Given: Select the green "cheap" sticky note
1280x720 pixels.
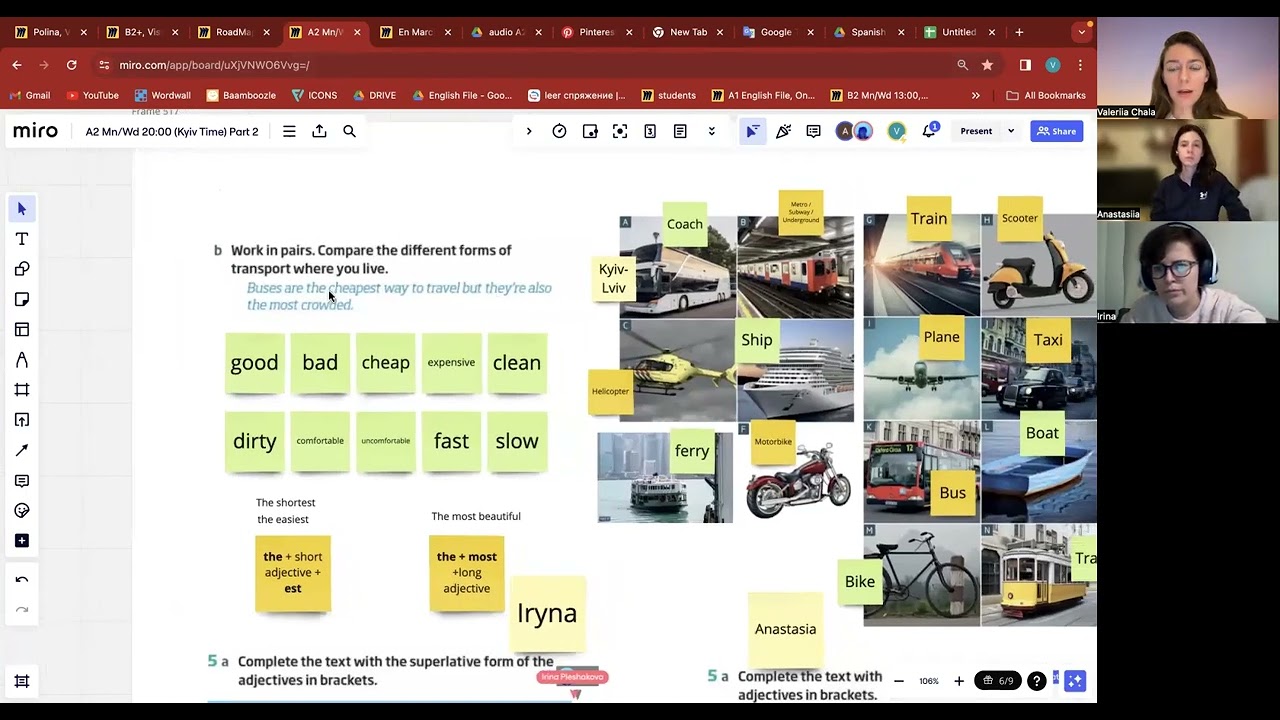Looking at the screenshot, I should coord(386,363).
